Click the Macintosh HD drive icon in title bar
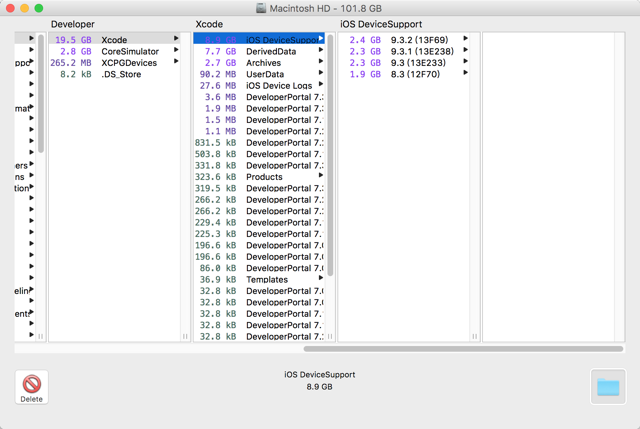Image resolution: width=640 pixels, height=429 pixels. 261,8
